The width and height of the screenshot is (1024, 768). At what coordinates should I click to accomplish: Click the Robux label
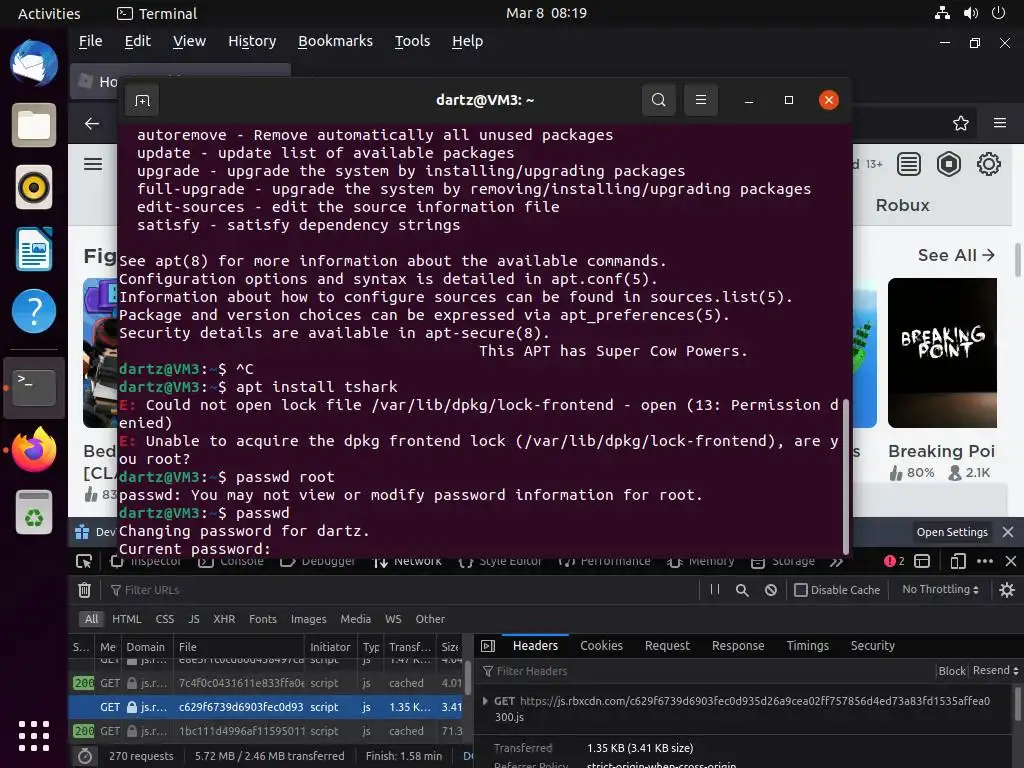click(902, 205)
